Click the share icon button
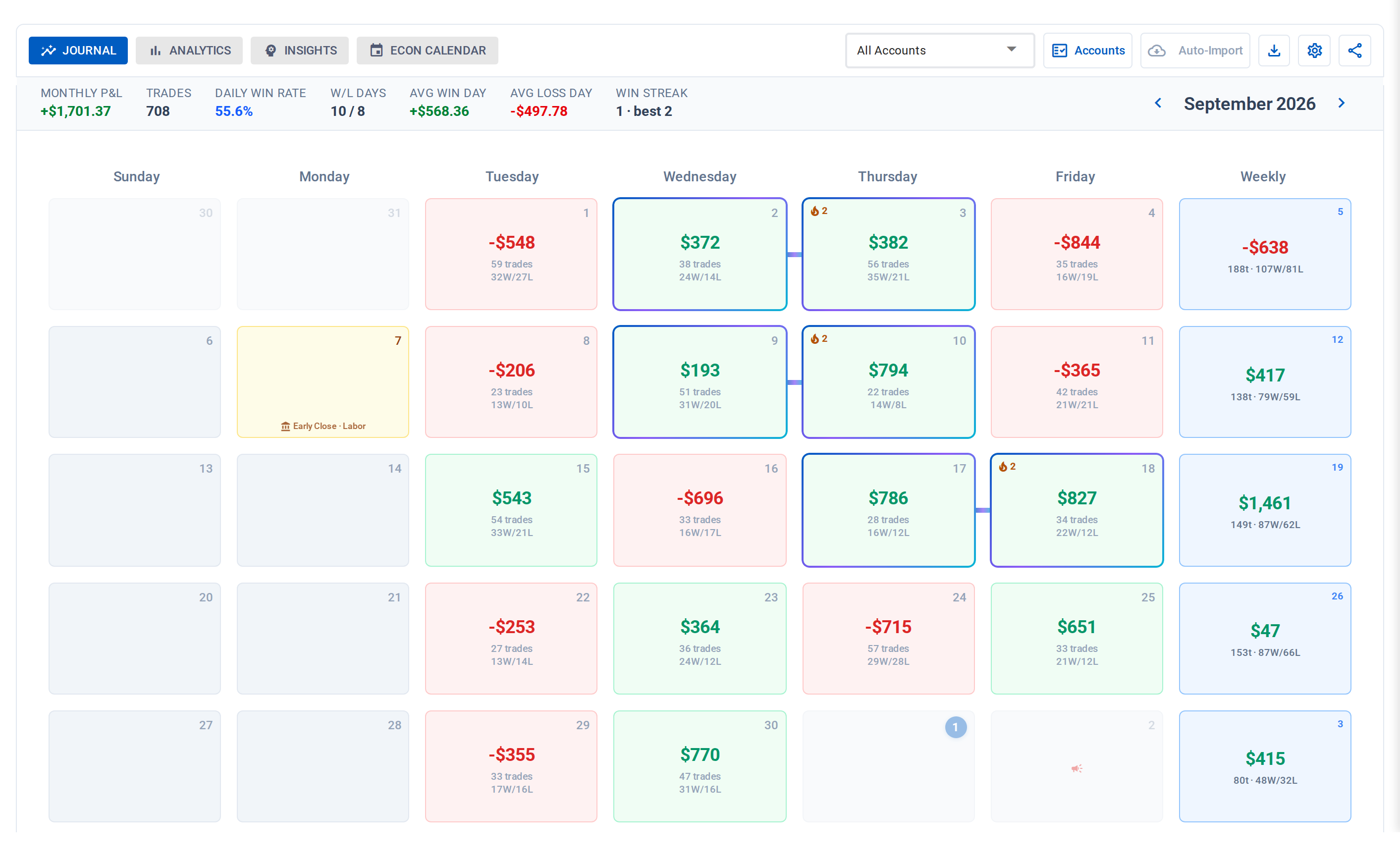Image resolution: width=1400 pixels, height=863 pixels. (1355, 50)
